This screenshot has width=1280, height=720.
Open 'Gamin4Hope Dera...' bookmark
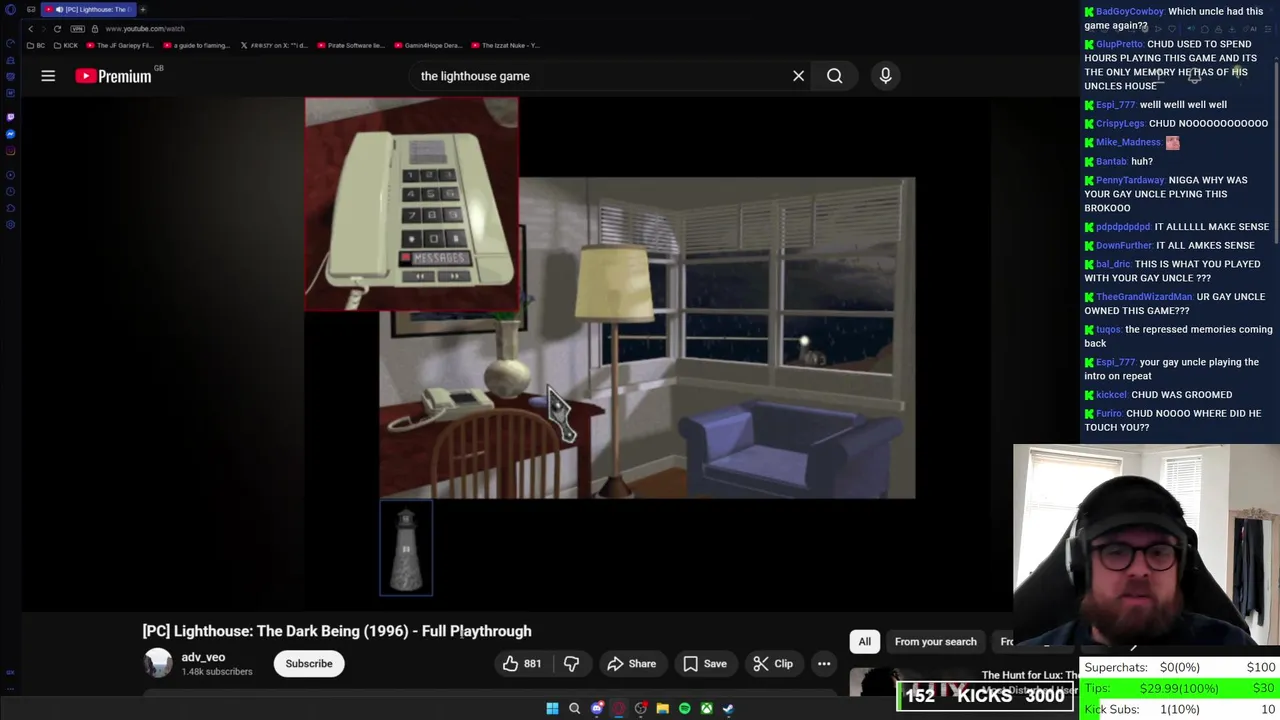428,45
